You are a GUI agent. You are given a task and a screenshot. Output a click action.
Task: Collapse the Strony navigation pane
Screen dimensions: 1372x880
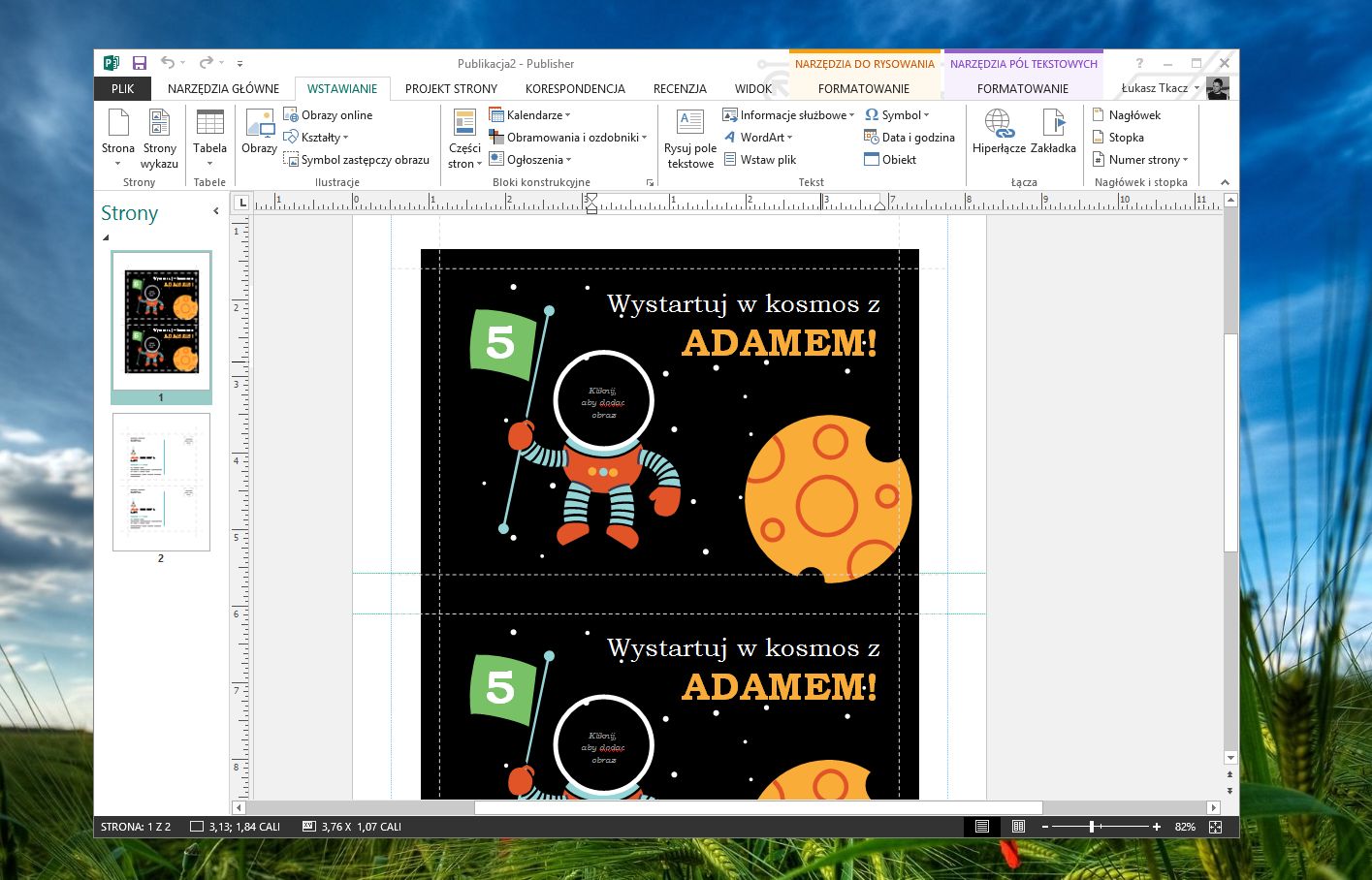pos(216,210)
